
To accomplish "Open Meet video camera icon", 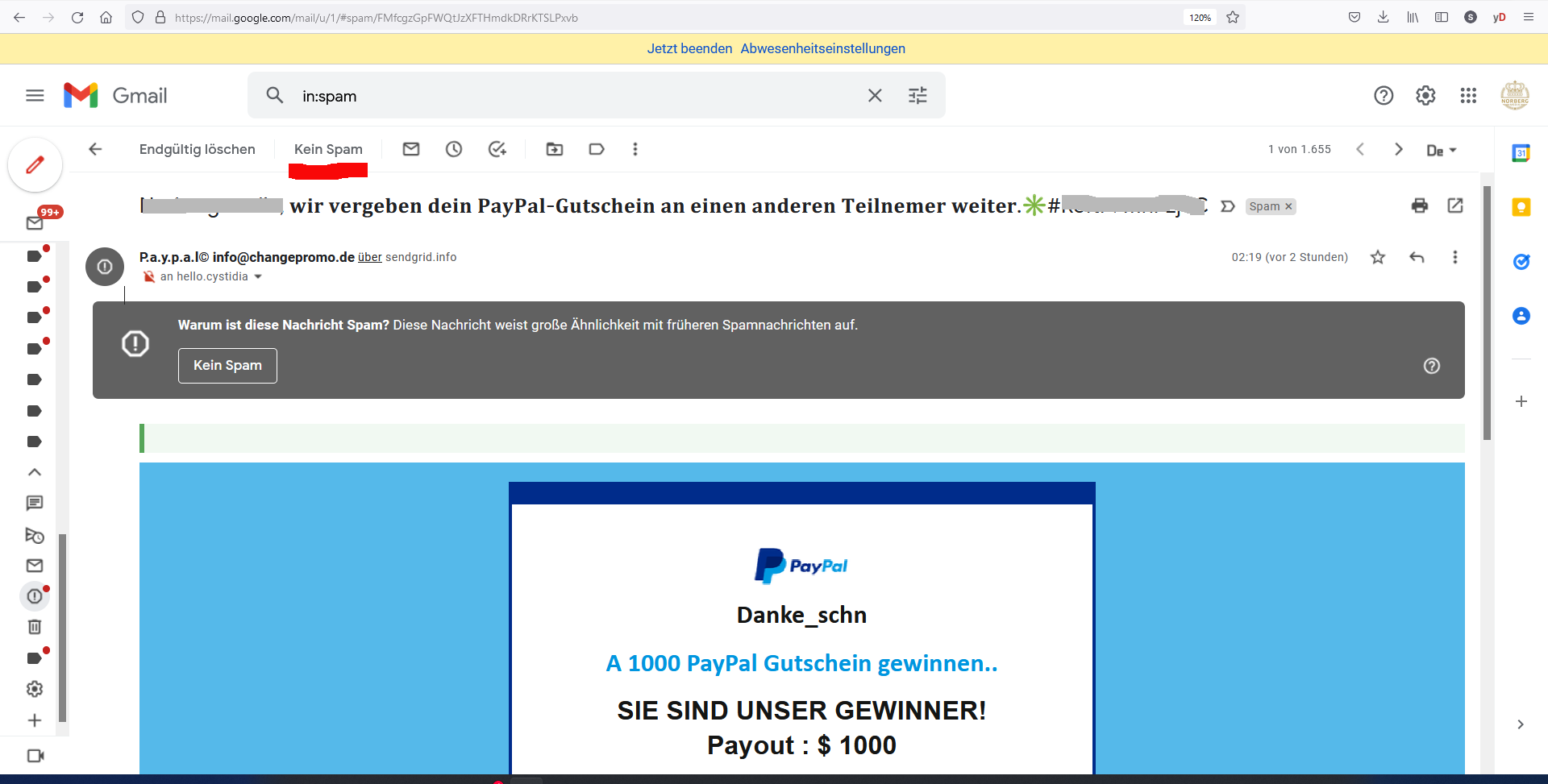I will (x=35, y=756).
